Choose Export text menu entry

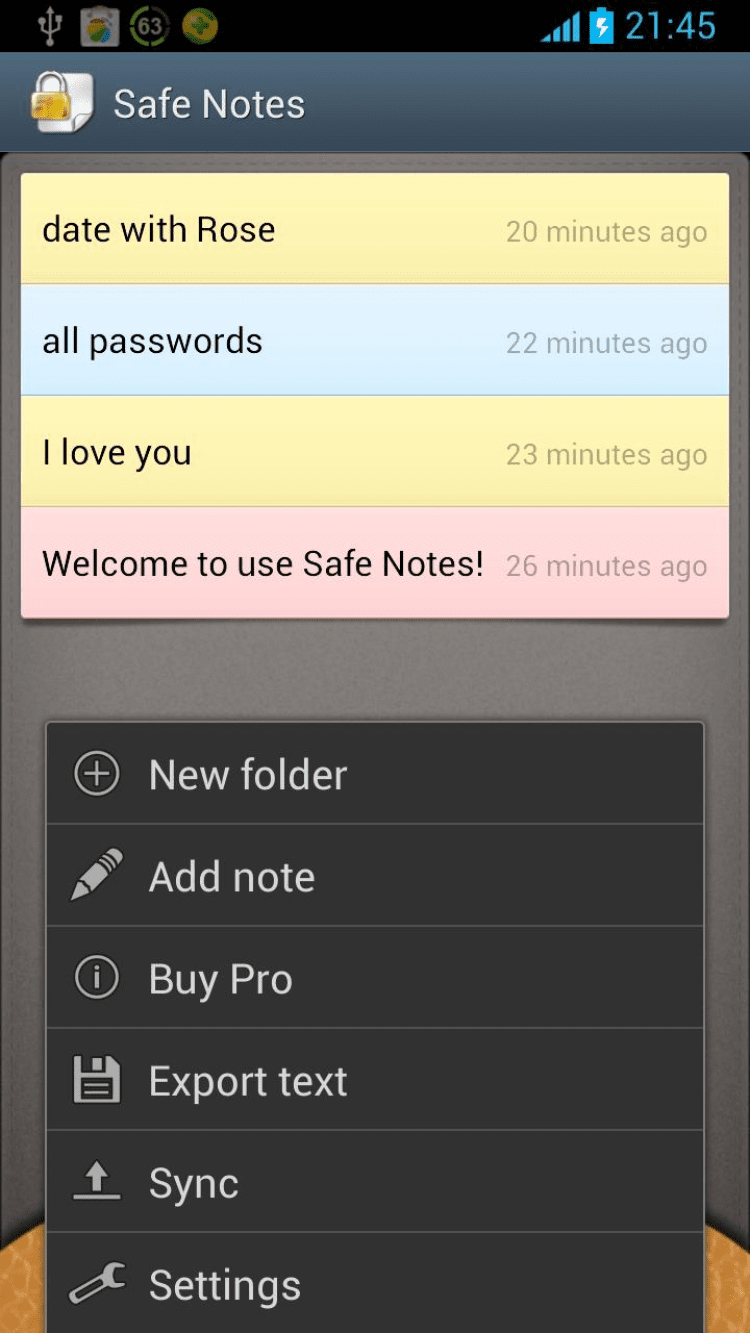pyautogui.click(x=375, y=1080)
